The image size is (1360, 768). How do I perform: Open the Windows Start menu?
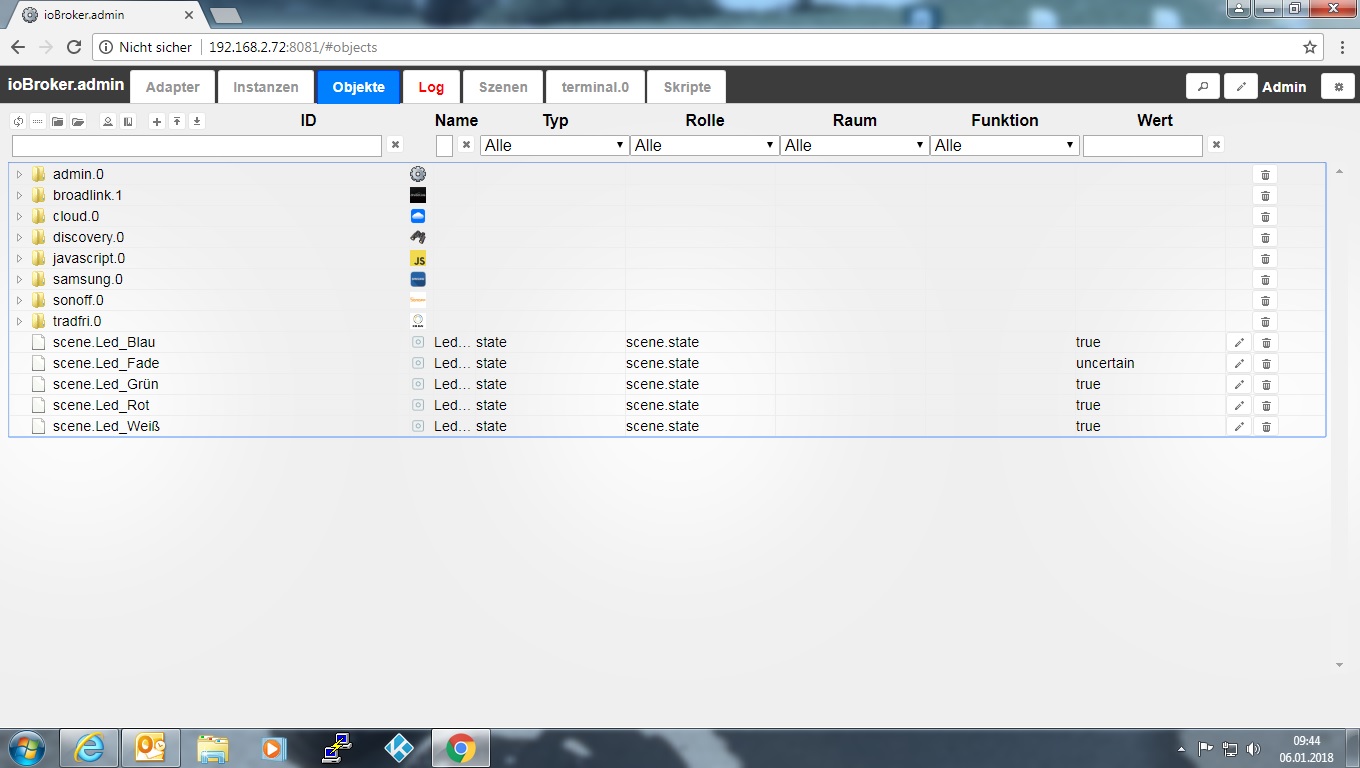25,747
